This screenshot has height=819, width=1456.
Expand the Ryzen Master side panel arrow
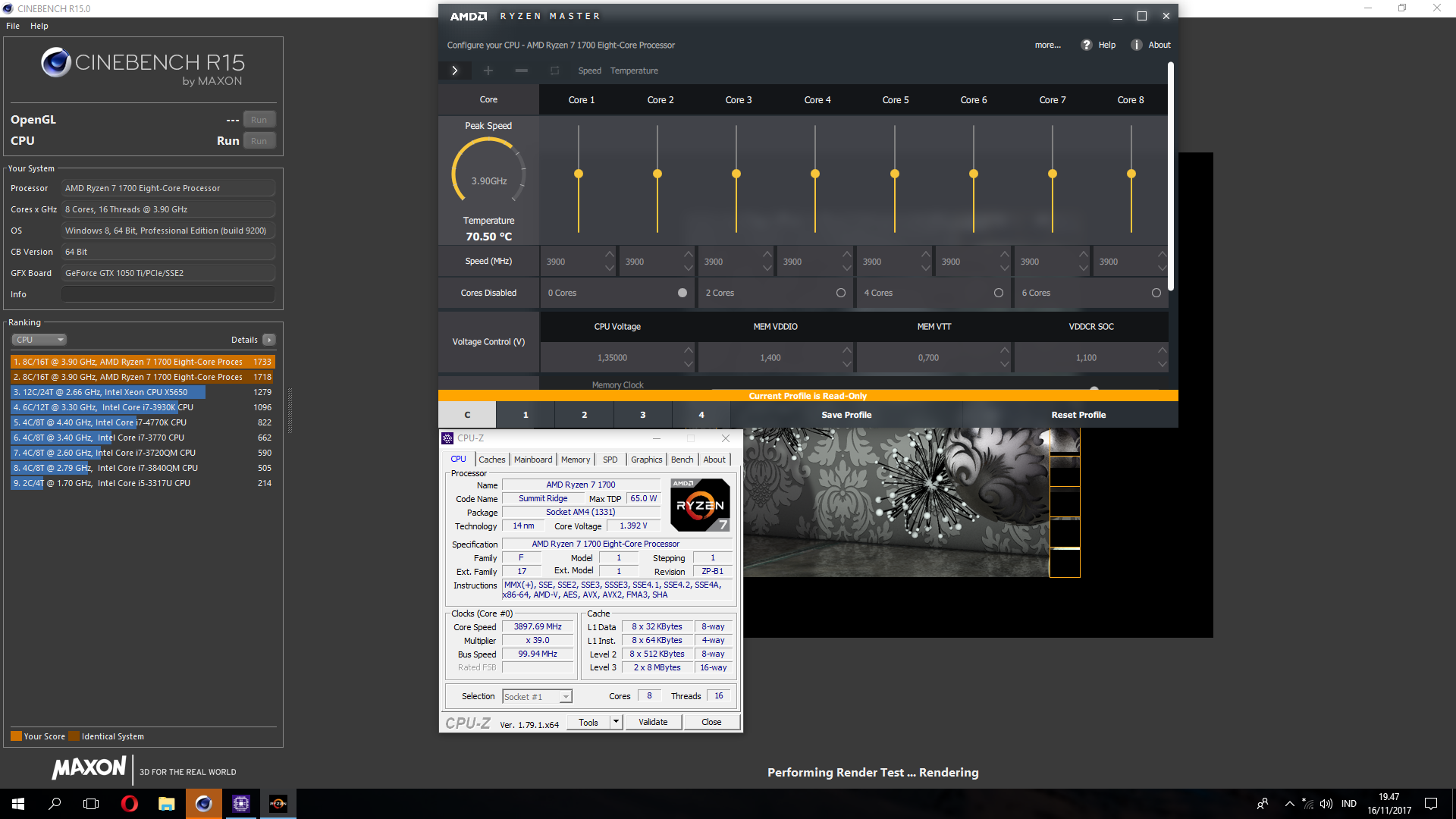tap(455, 71)
